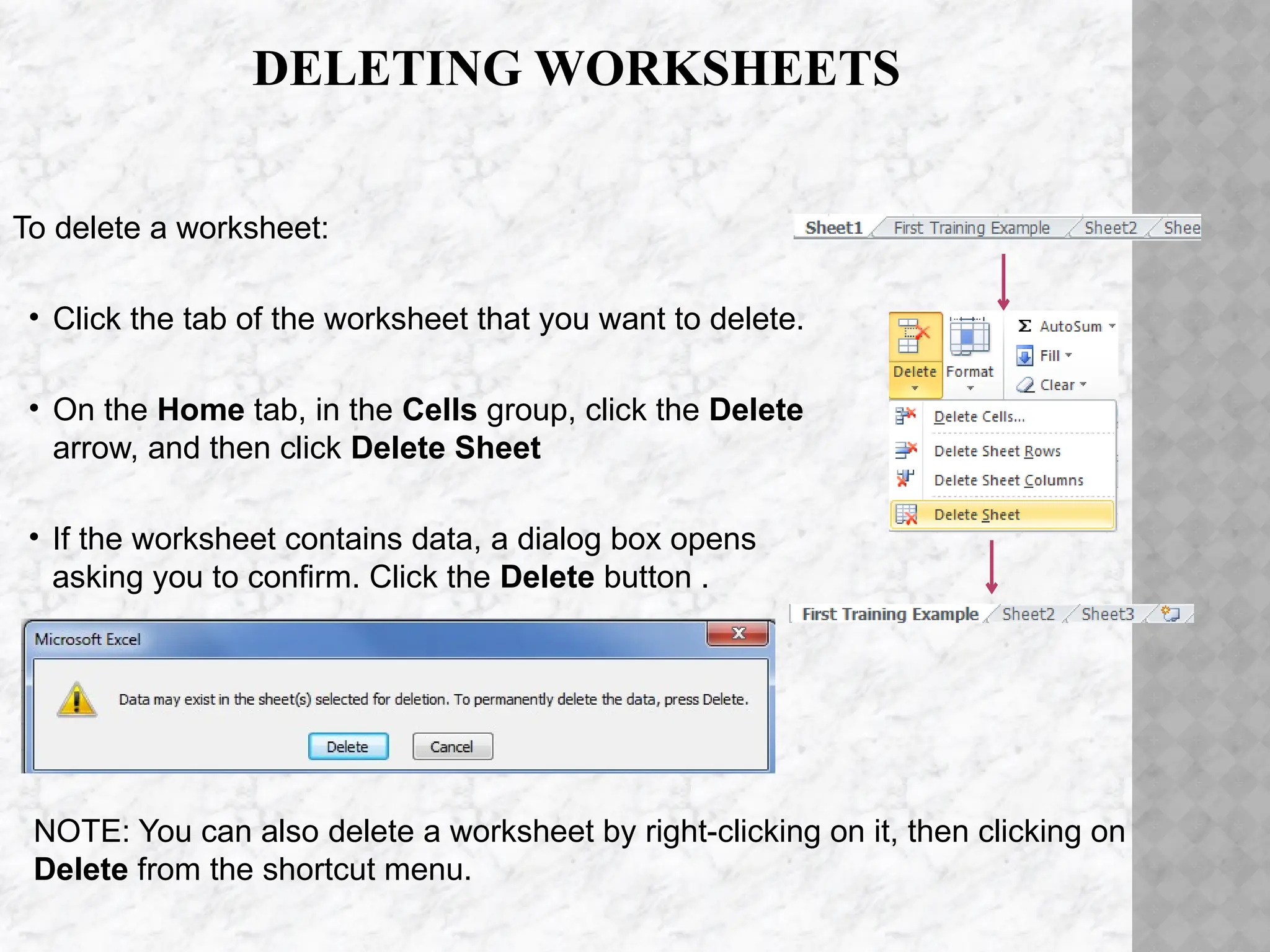The height and width of the screenshot is (952, 1270).
Task: Click the Format cells icon
Action: 969,337
